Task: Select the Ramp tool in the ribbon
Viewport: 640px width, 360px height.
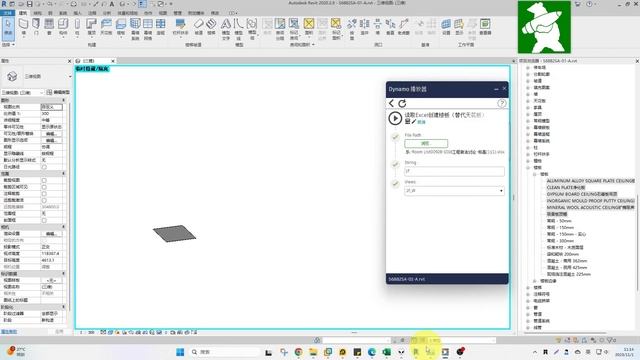Action: pyautogui.click(x=198, y=27)
